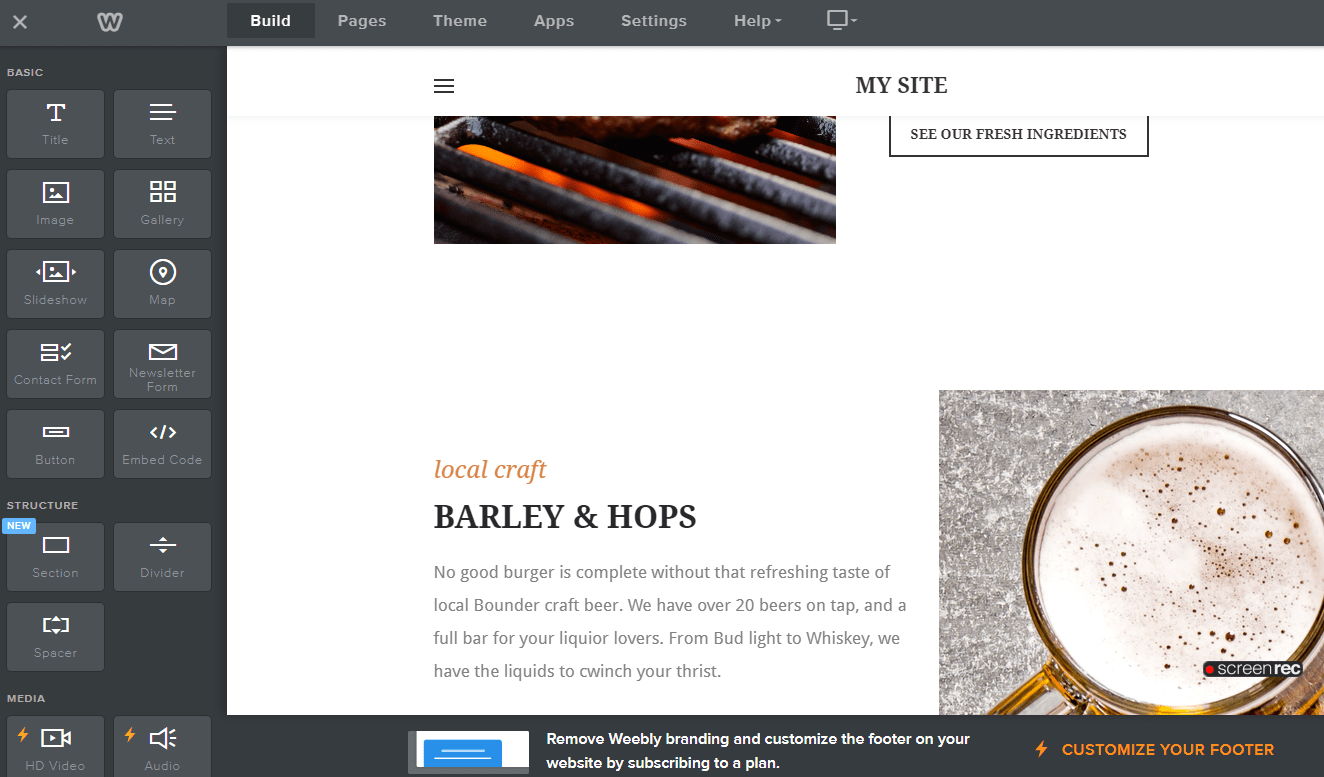Select the Map element icon
The height and width of the screenshot is (777, 1324).
coord(162,283)
